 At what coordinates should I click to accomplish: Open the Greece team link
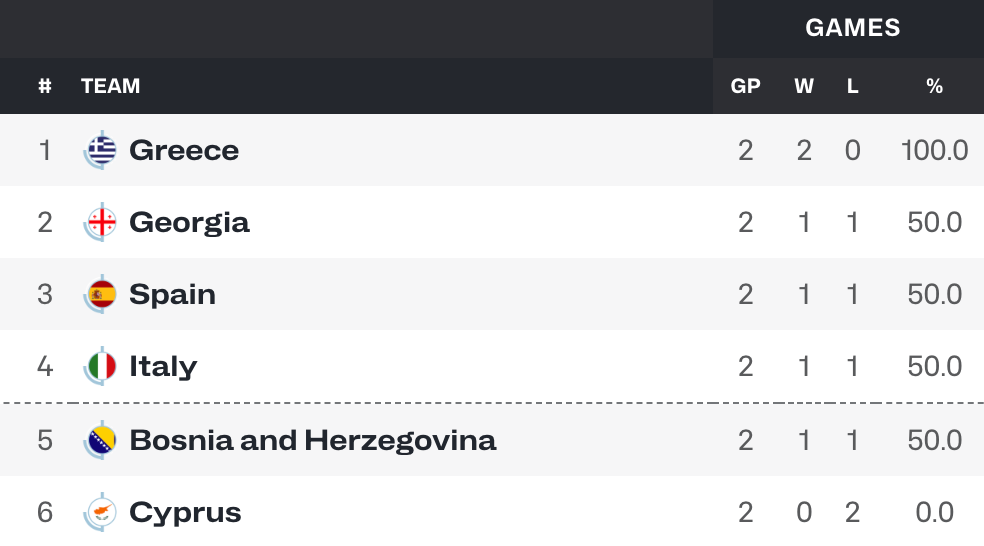click(184, 151)
